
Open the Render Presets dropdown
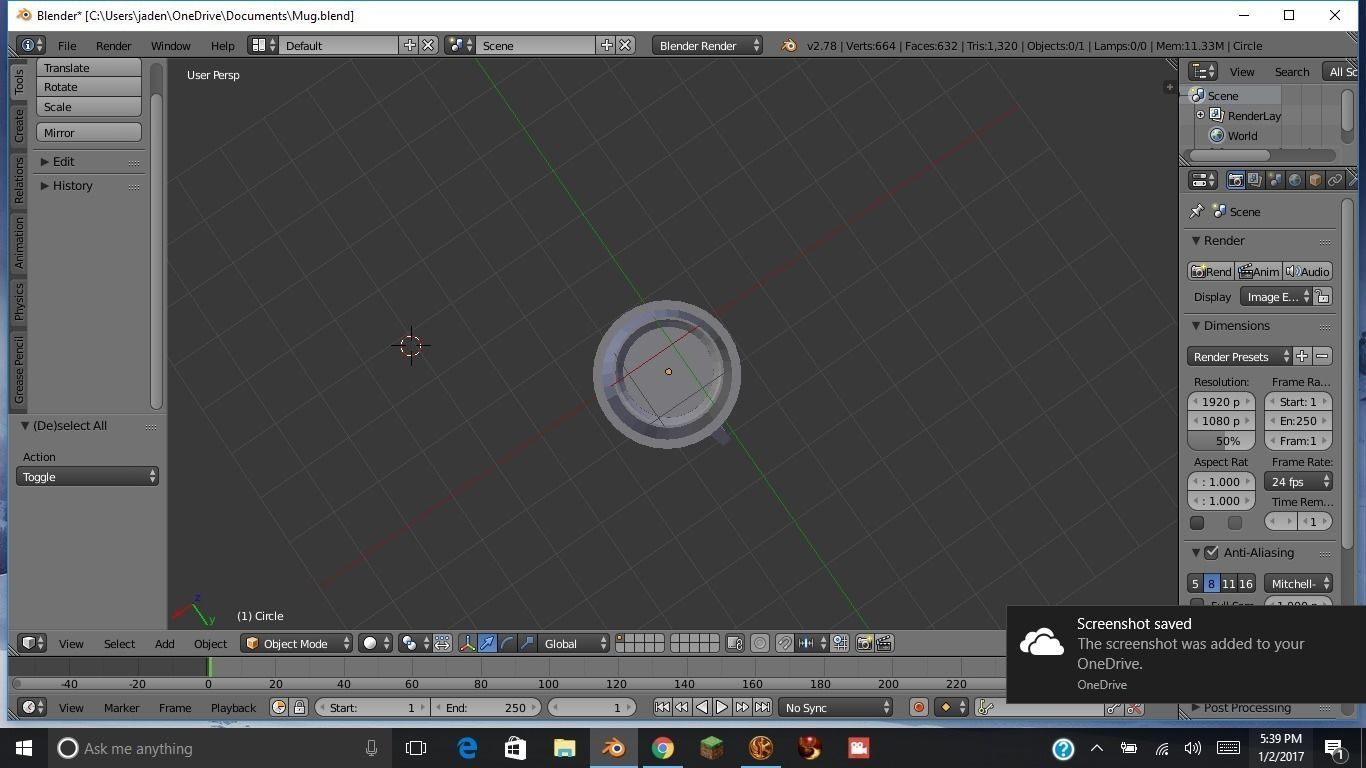click(x=1240, y=356)
